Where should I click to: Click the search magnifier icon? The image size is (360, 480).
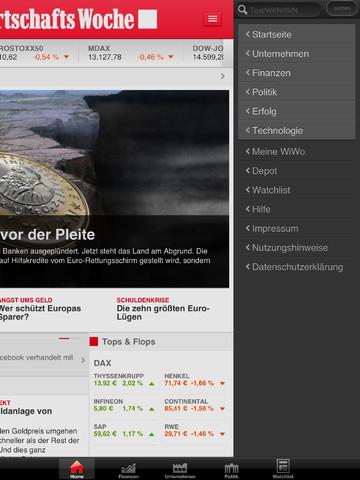click(242, 9)
